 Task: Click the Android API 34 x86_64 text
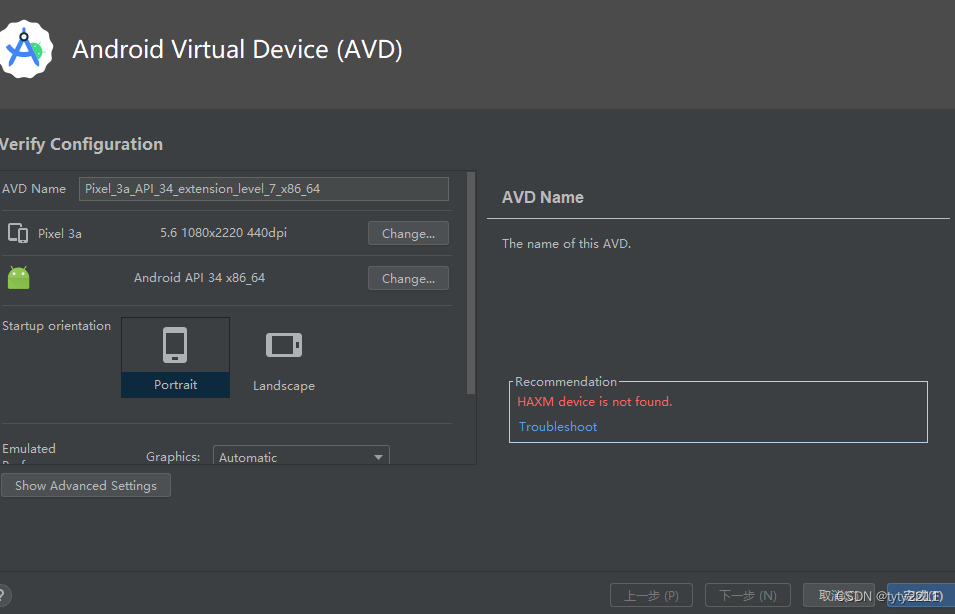(199, 278)
